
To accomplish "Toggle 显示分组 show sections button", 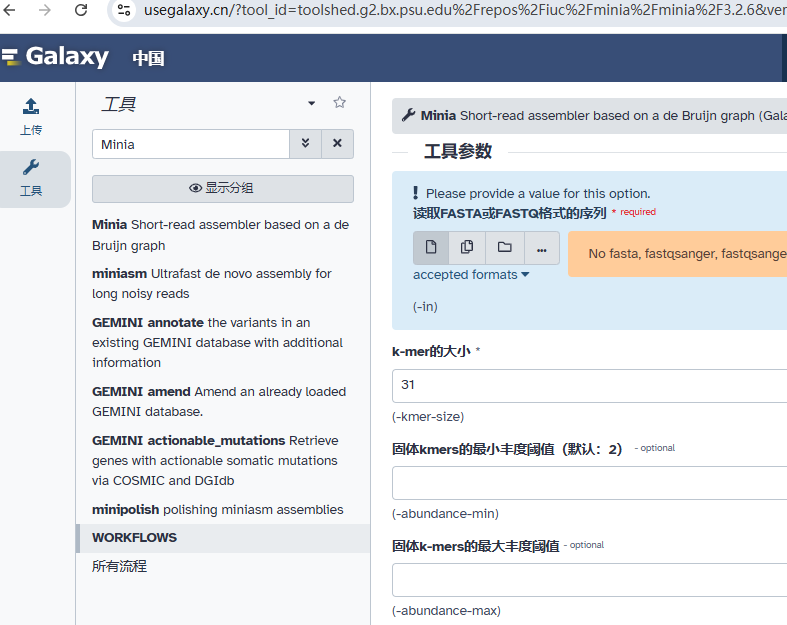I will 223,188.
